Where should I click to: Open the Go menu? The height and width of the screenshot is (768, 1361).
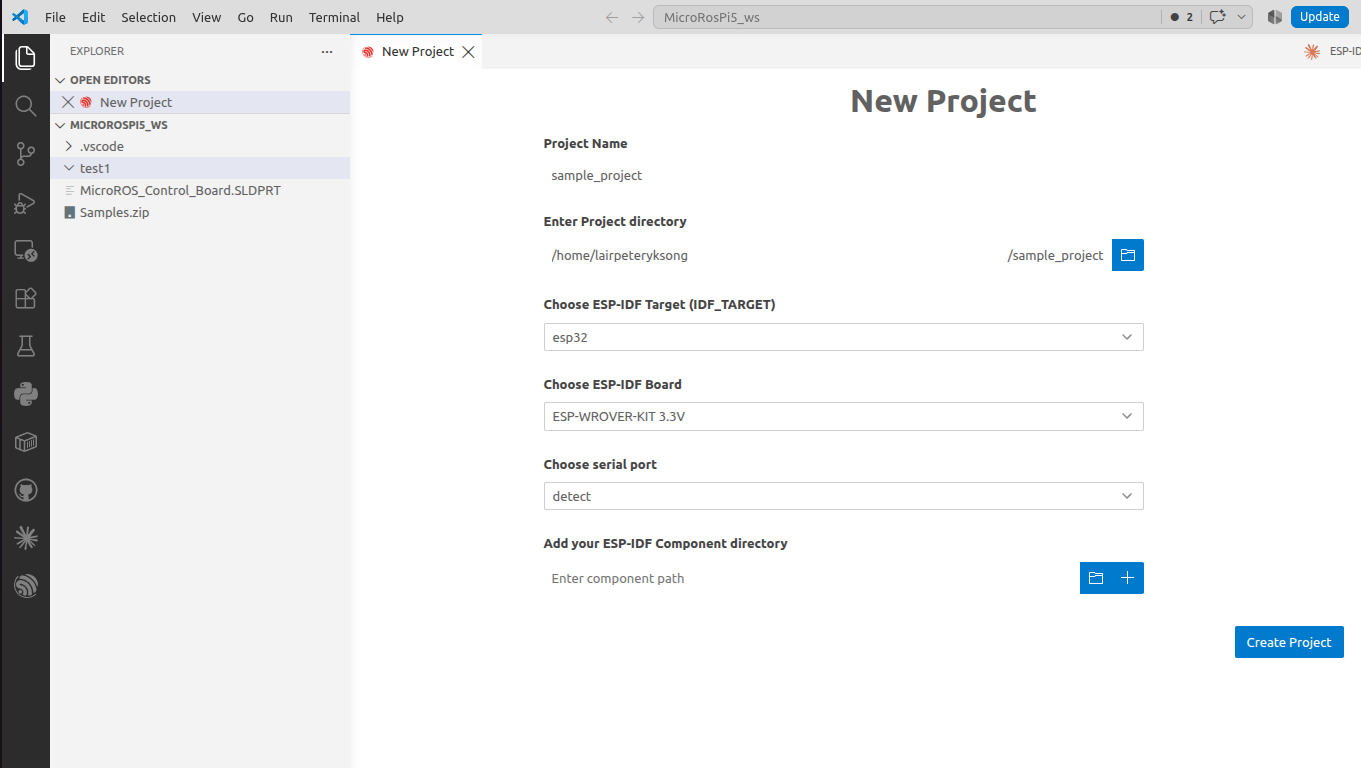tap(246, 17)
